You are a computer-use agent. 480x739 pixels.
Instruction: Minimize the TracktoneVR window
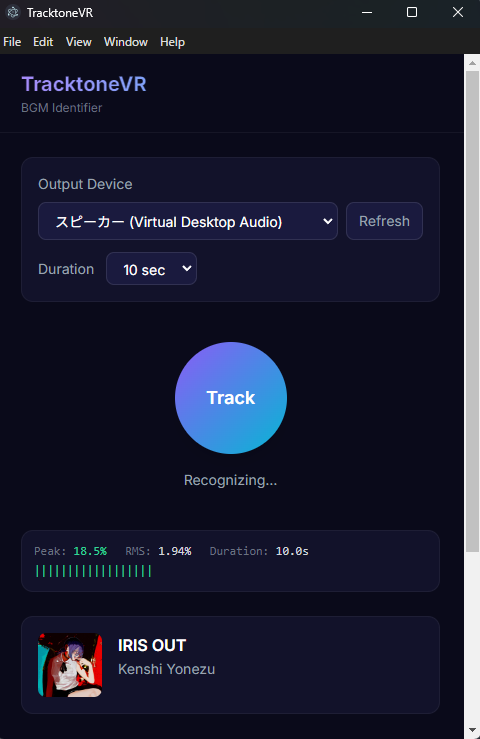pyautogui.click(x=367, y=12)
